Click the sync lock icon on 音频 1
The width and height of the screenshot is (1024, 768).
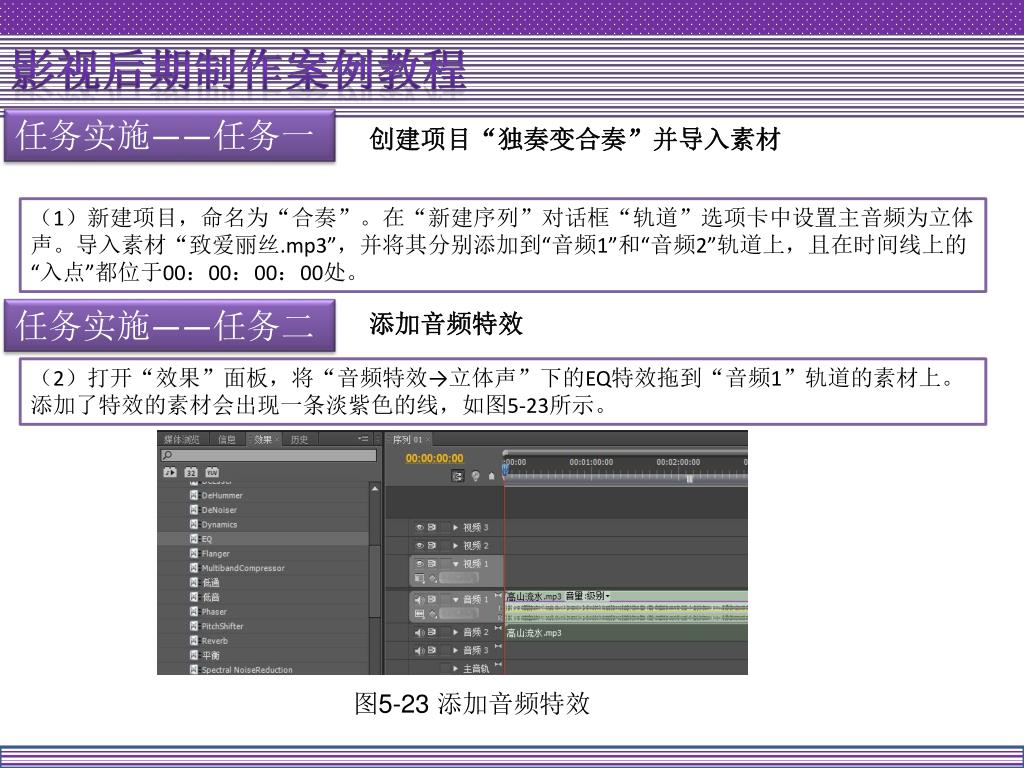tap(432, 599)
